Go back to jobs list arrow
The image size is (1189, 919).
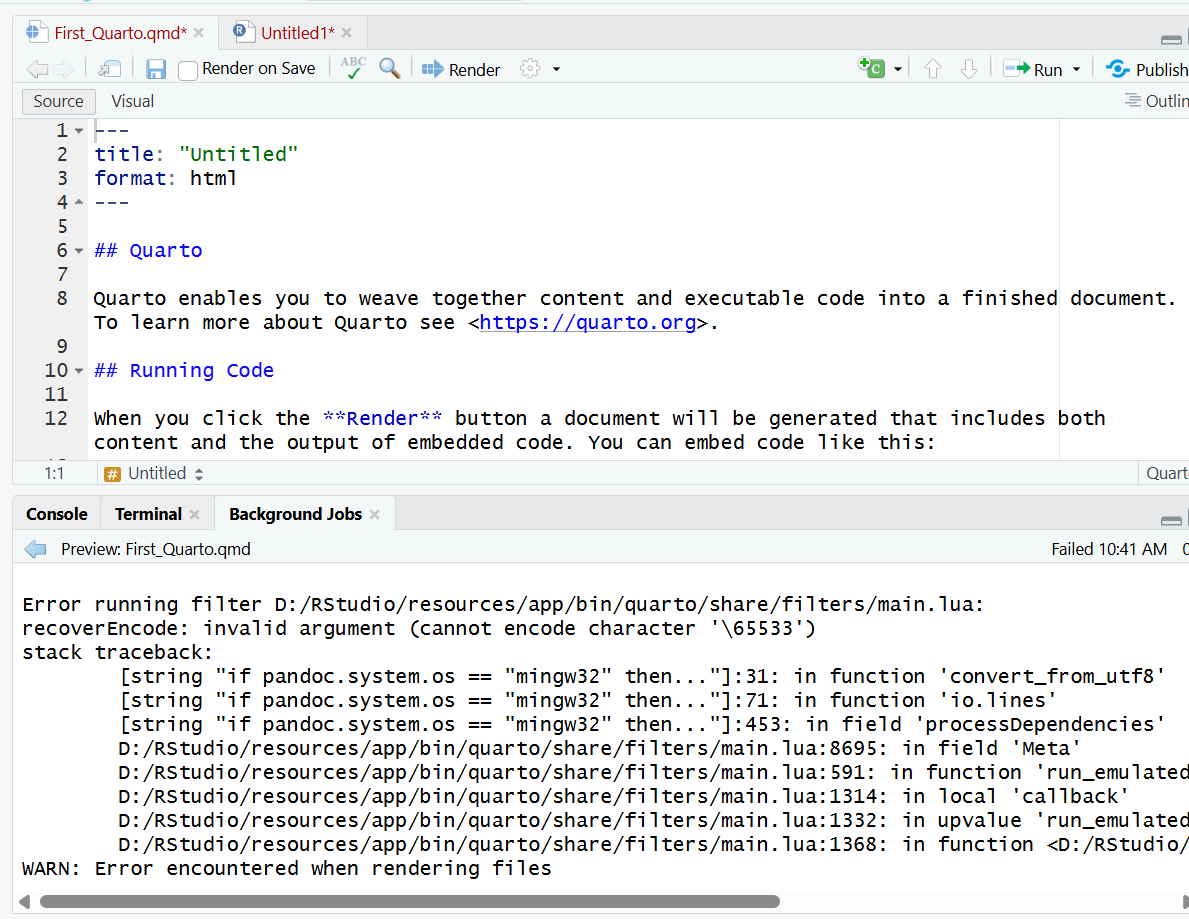[x=36, y=549]
